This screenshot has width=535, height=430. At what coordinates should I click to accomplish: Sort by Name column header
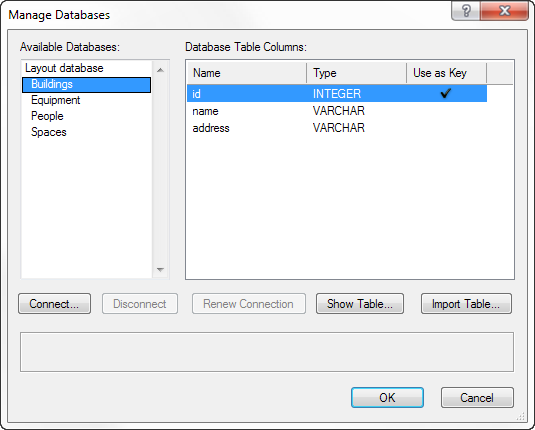(x=247, y=73)
